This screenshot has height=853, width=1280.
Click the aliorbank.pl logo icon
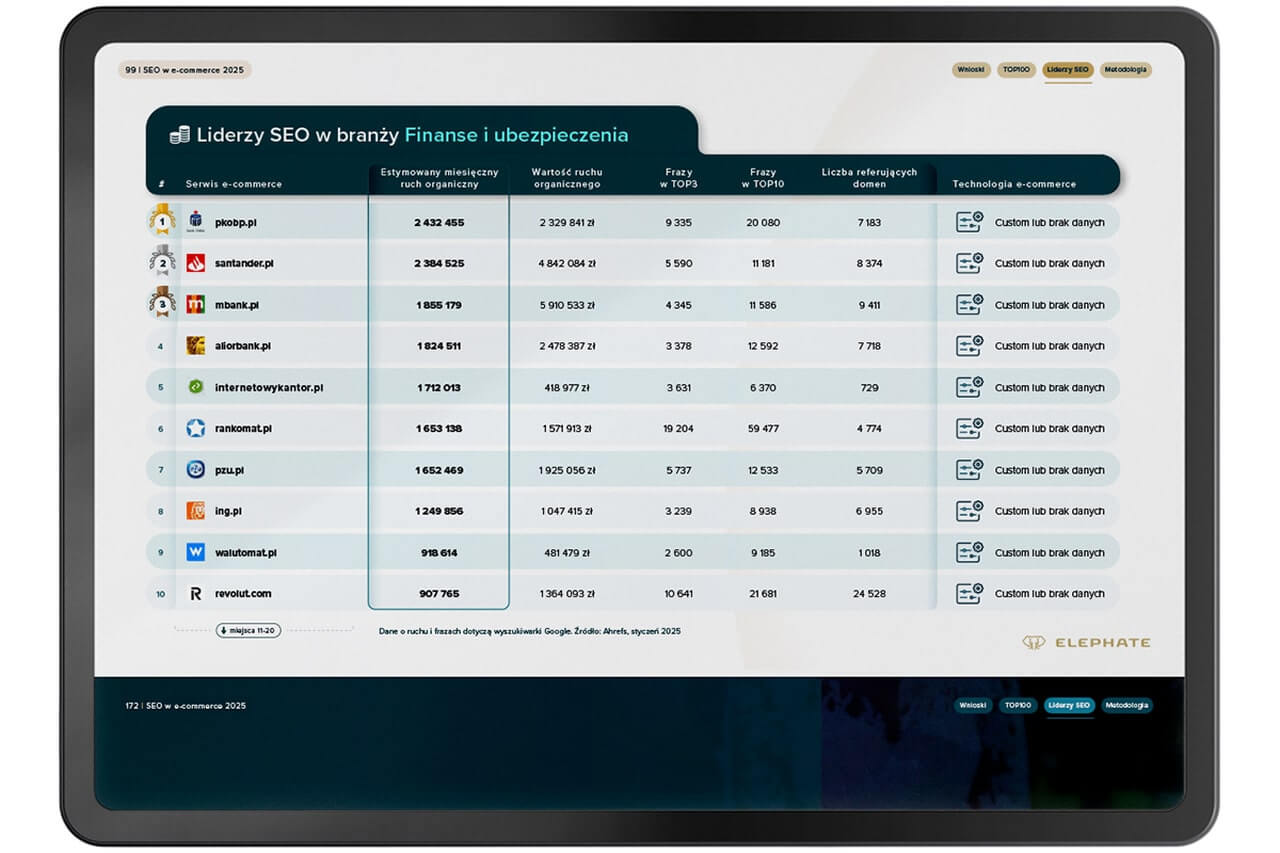point(196,346)
